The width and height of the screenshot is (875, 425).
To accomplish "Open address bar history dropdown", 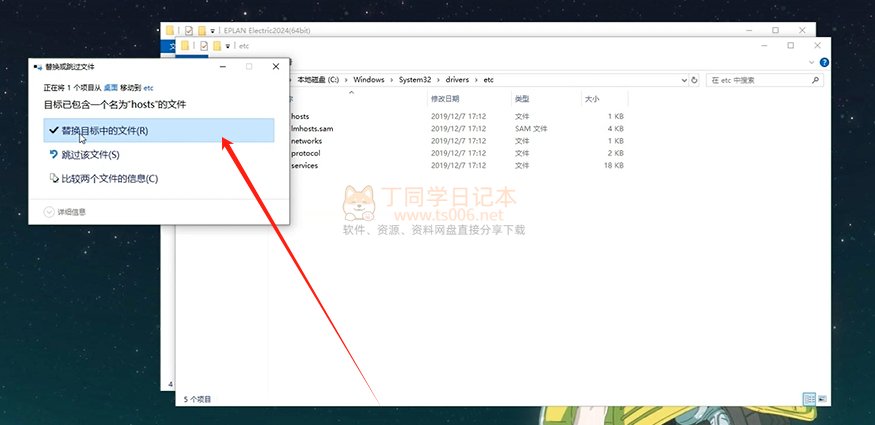I will [685, 80].
